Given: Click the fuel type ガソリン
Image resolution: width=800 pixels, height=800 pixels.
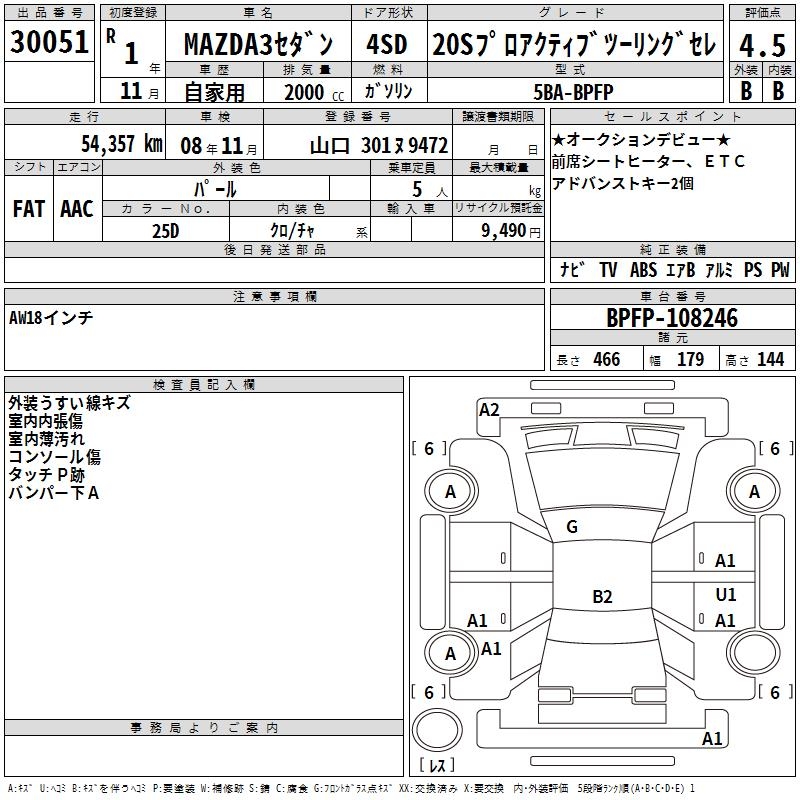Looking at the screenshot, I should click(x=388, y=91).
